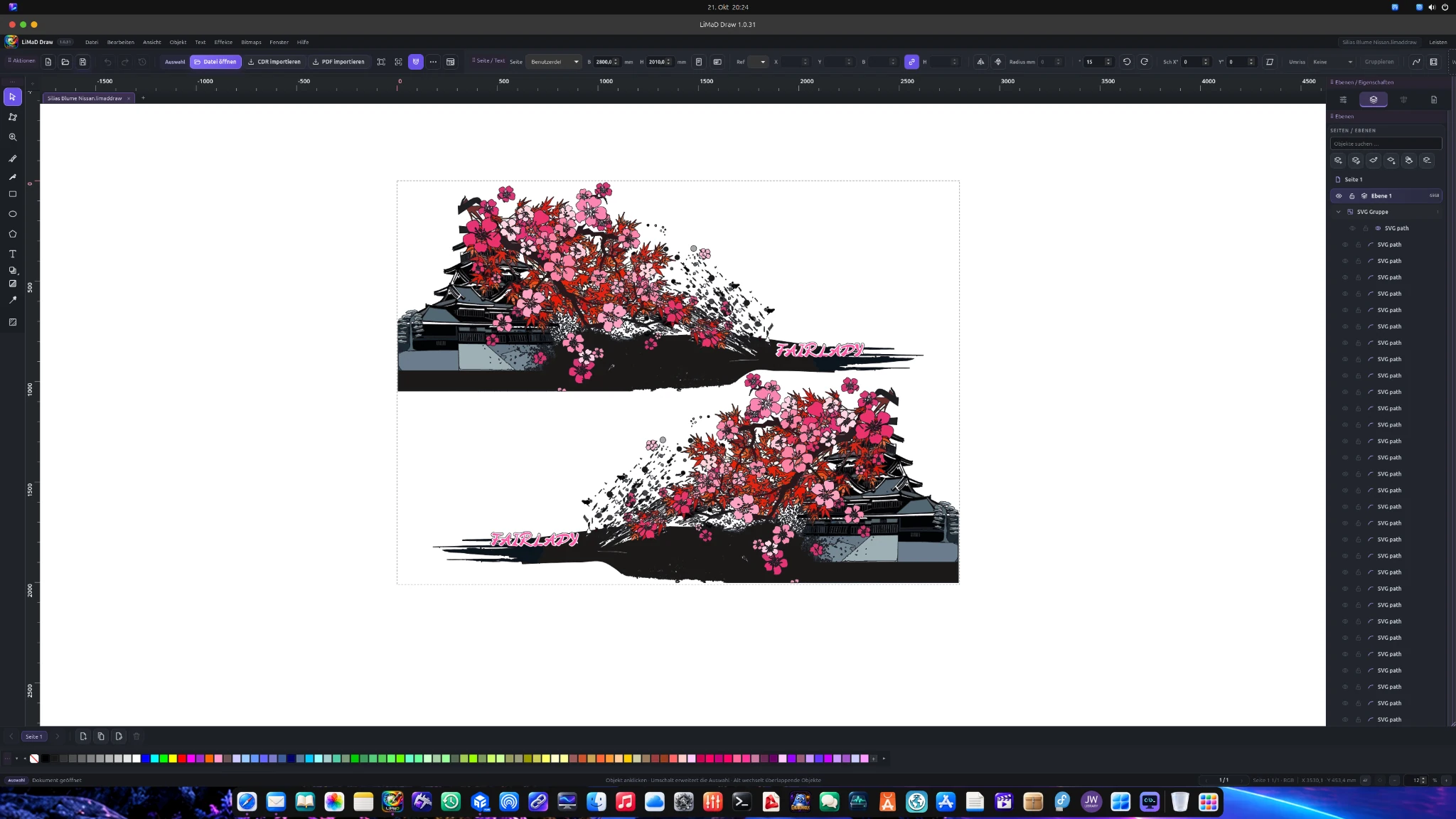This screenshot has height=819, width=1456.
Task: Activate the Text tool
Action: click(12, 254)
